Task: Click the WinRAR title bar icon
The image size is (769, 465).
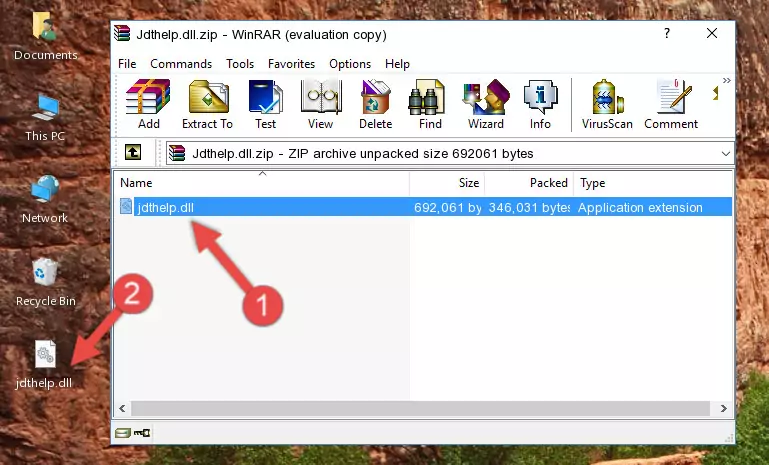Action: [x=122, y=34]
